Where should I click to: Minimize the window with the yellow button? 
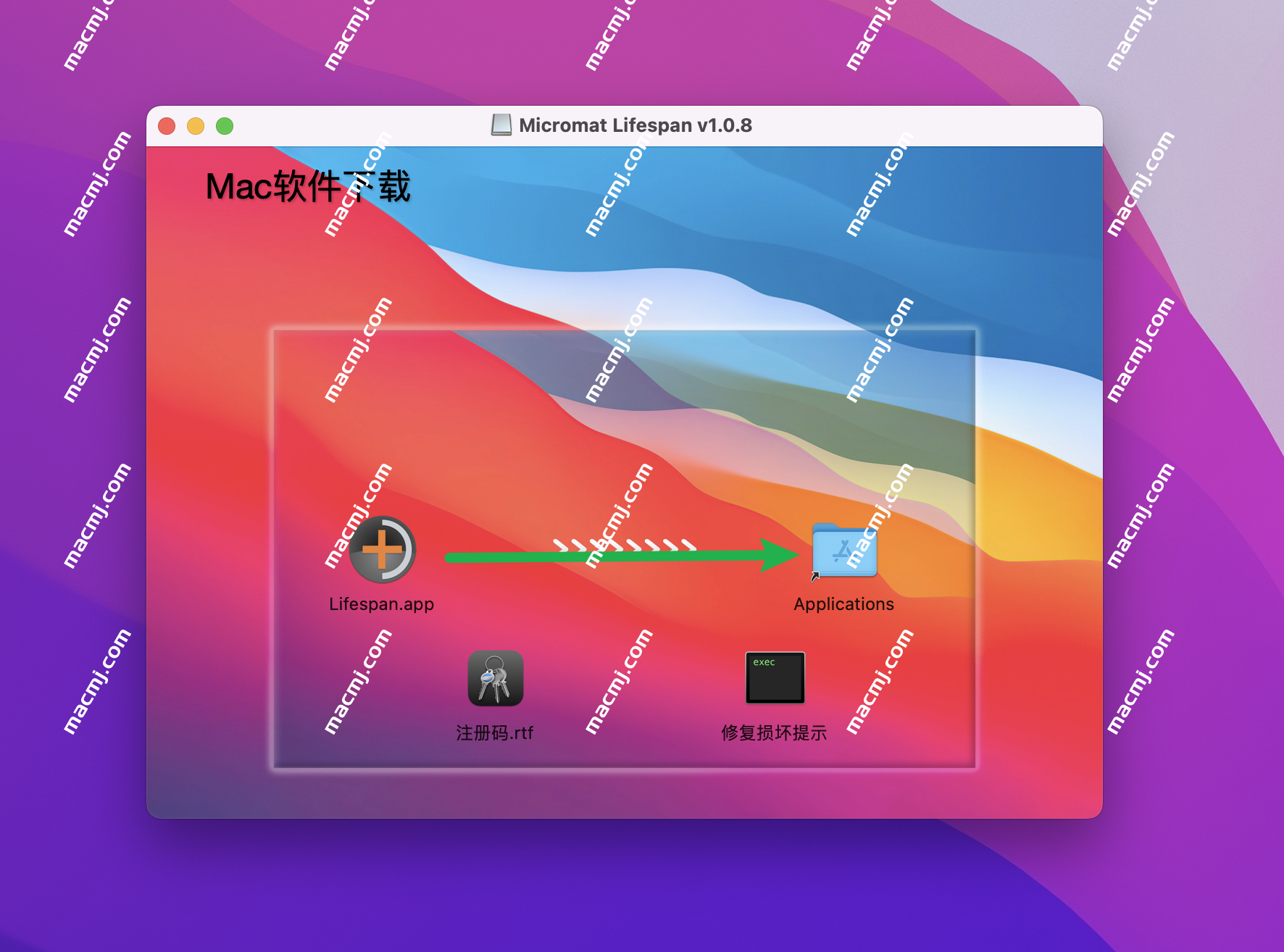click(196, 126)
